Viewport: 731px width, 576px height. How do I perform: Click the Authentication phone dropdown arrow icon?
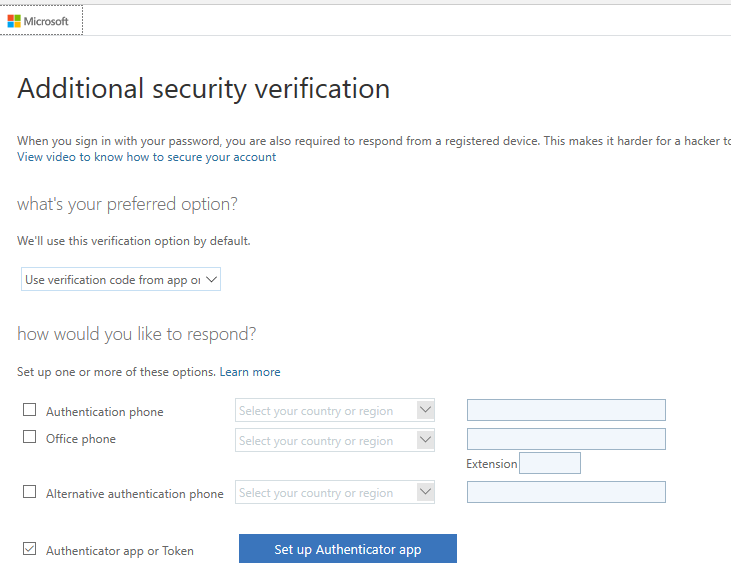click(425, 410)
